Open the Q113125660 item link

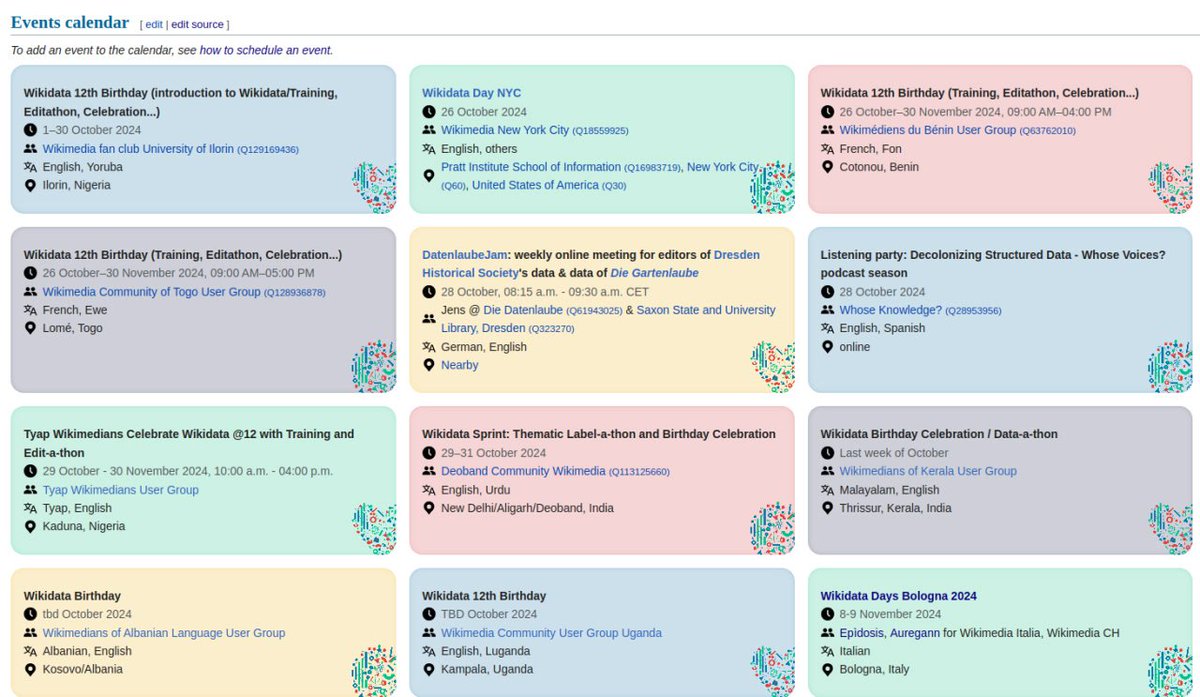[640, 472]
